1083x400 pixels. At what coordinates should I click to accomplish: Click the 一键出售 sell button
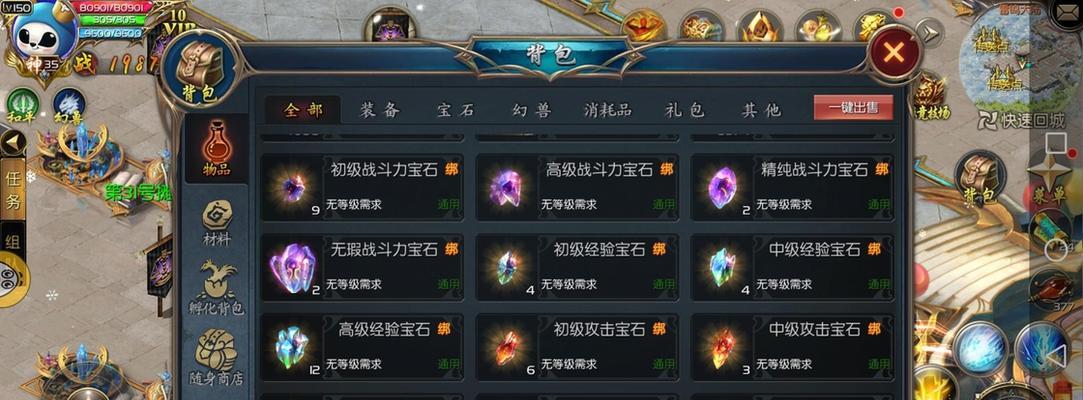pyautogui.click(x=853, y=108)
